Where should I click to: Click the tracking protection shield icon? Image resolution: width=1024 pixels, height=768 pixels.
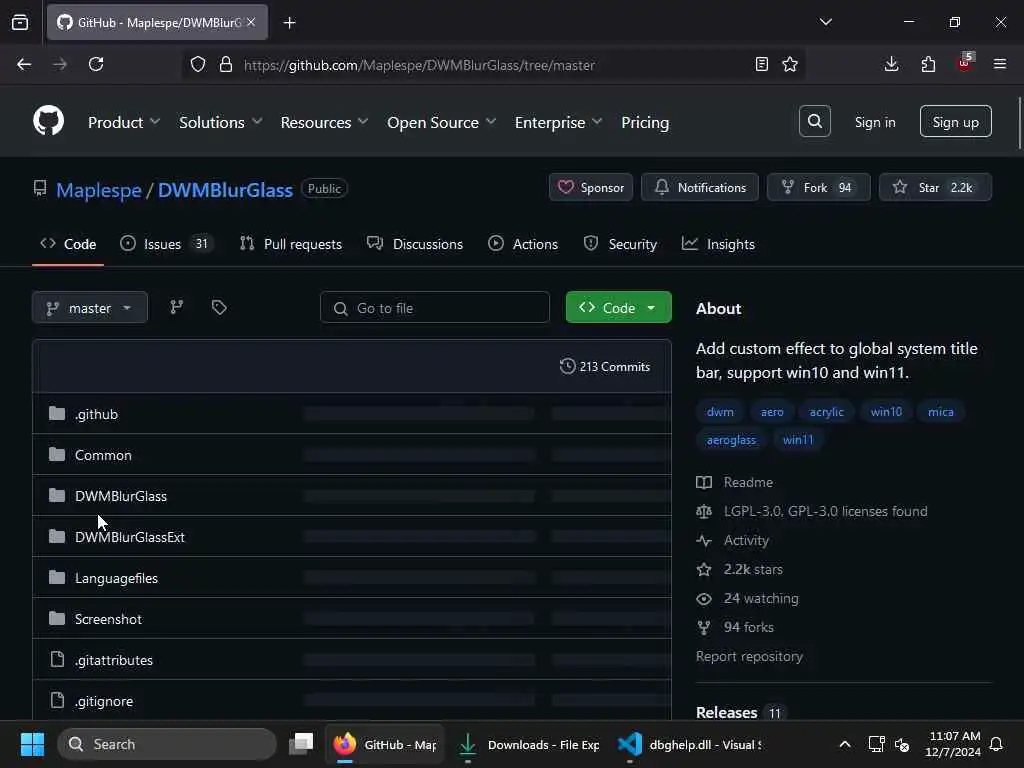pyautogui.click(x=198, y=65)
